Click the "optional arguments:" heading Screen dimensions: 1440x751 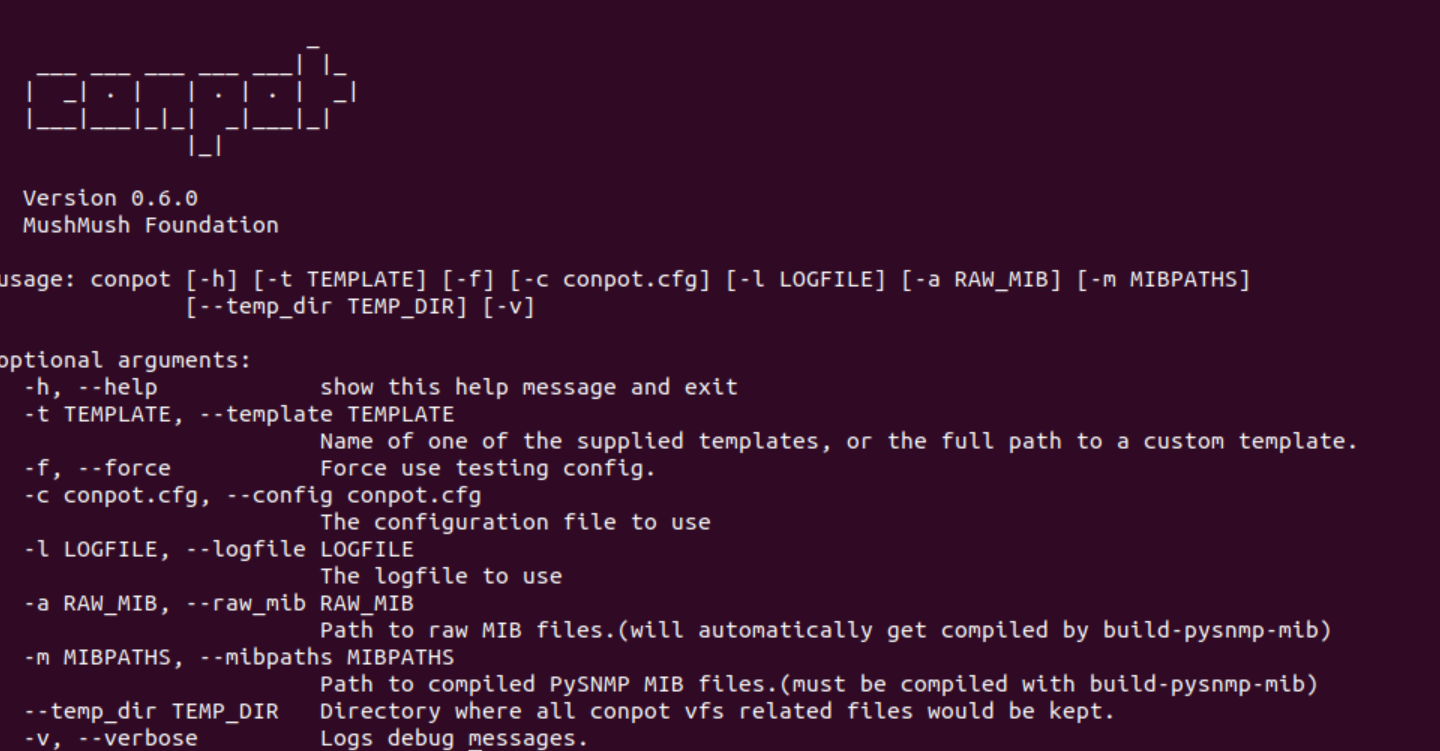coord(124,360)
